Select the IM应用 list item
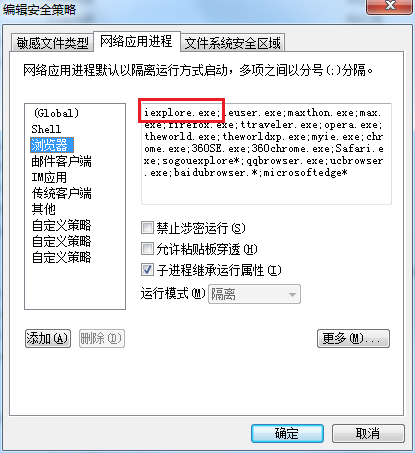Image resolution: width=415 pixels, height=453 pixels. coord(49,177)
